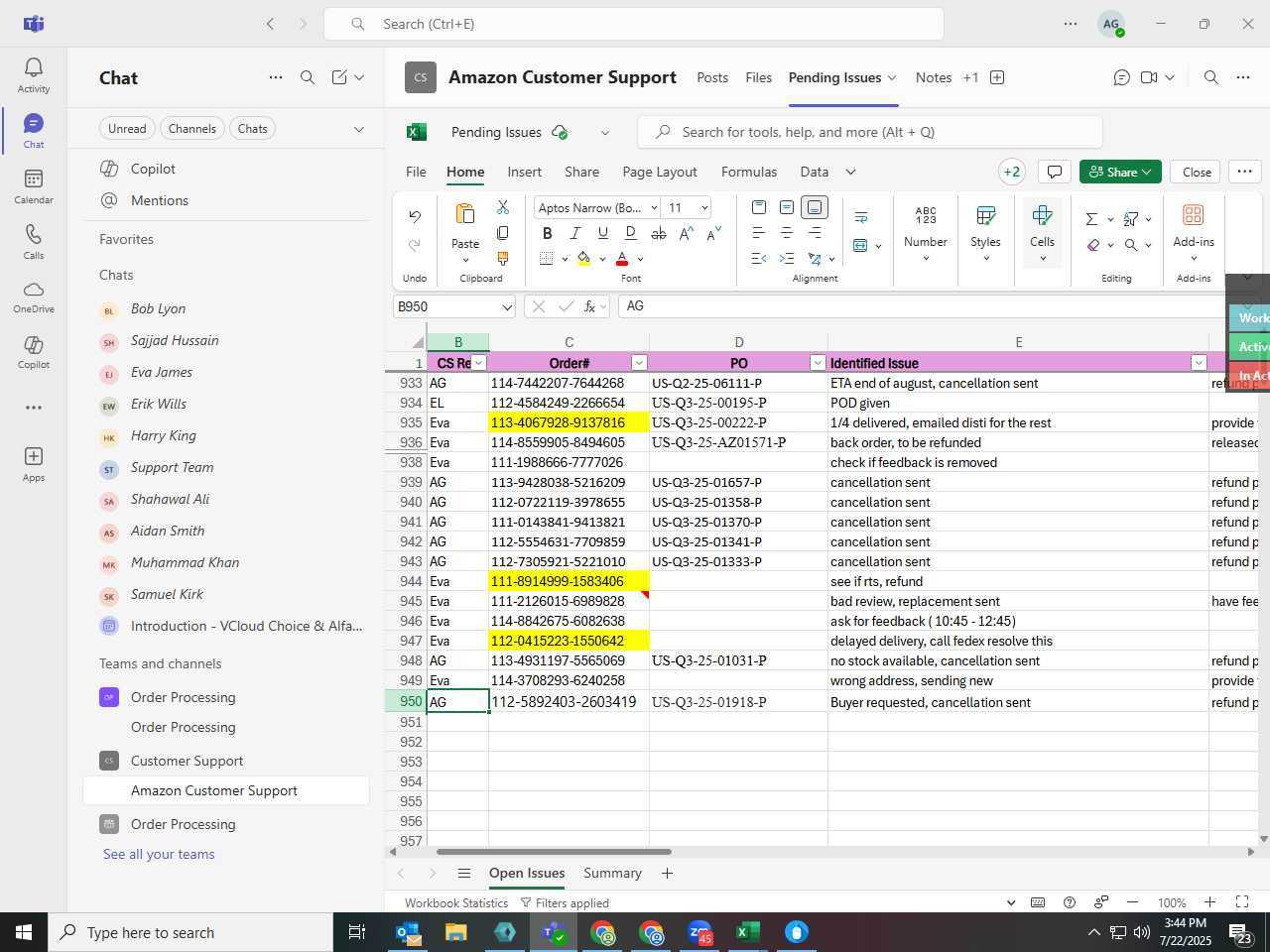The height and width of the screenshot is (952, 1270).
Task: Apply the red font color
Action: [622, 259]
